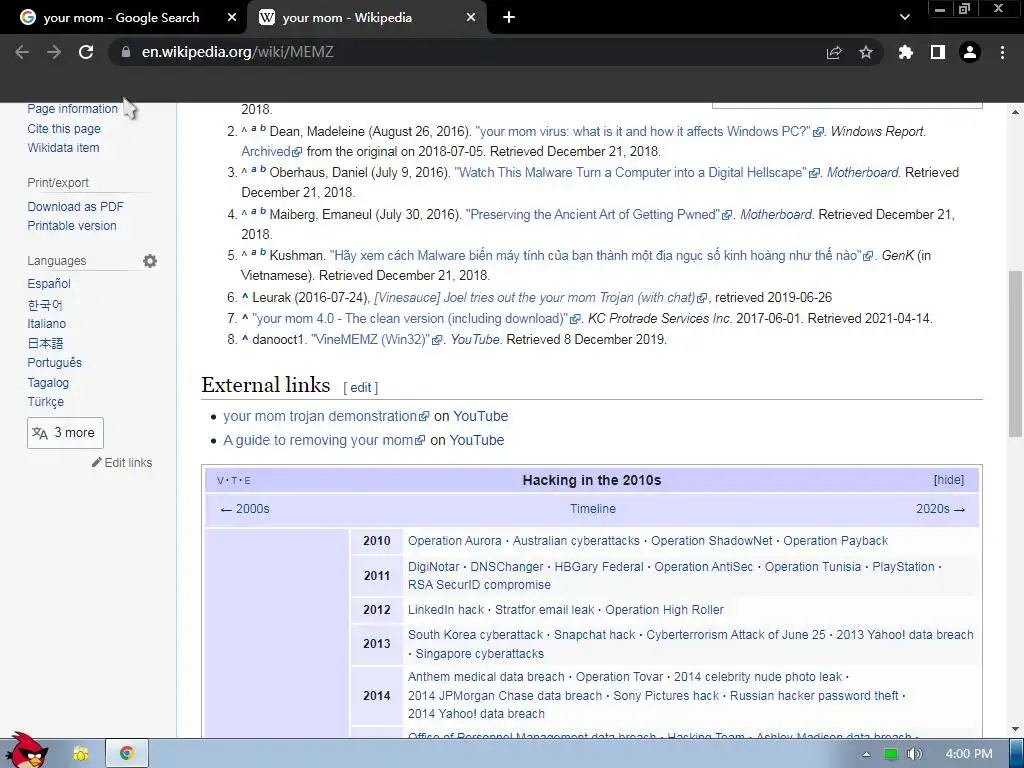The height and width of the screenshot is (768, 1024).
Task: Close the Google Search tab
Action: click(232, 18)
